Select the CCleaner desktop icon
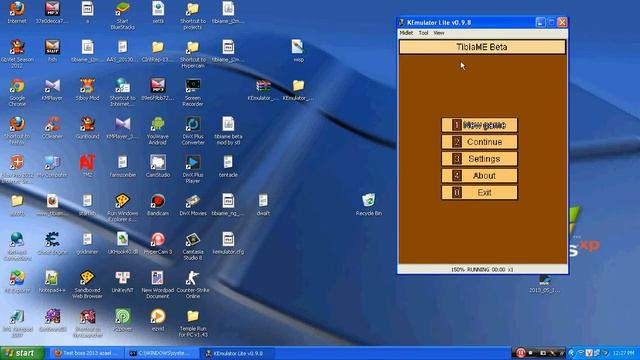 (52, 128)
